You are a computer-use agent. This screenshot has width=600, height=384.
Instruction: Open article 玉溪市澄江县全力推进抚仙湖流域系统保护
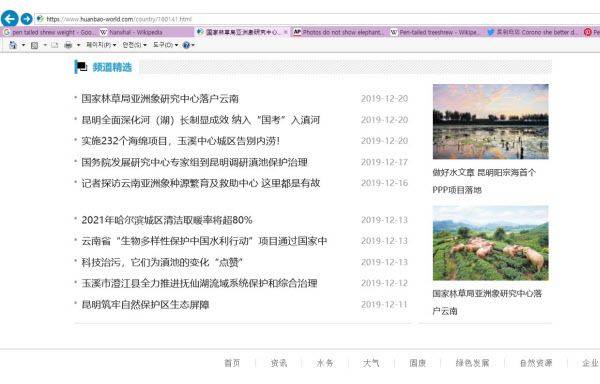point(199,283)
